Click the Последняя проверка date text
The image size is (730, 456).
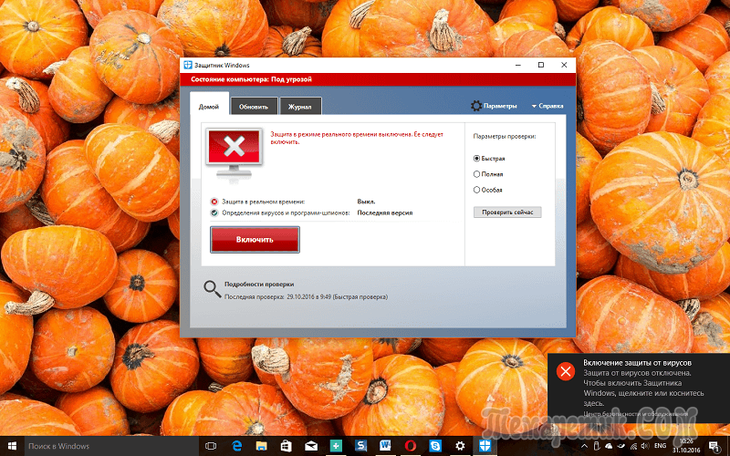[306, 297]
